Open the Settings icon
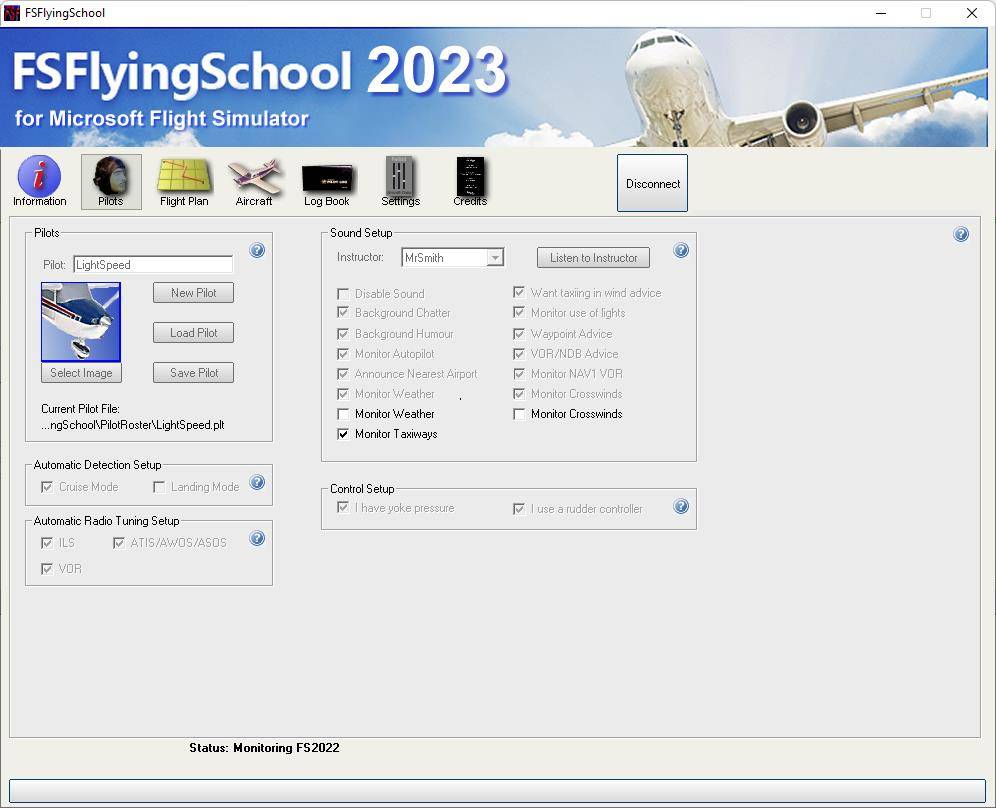Screen dimensions: 996x808 point(399,176)
